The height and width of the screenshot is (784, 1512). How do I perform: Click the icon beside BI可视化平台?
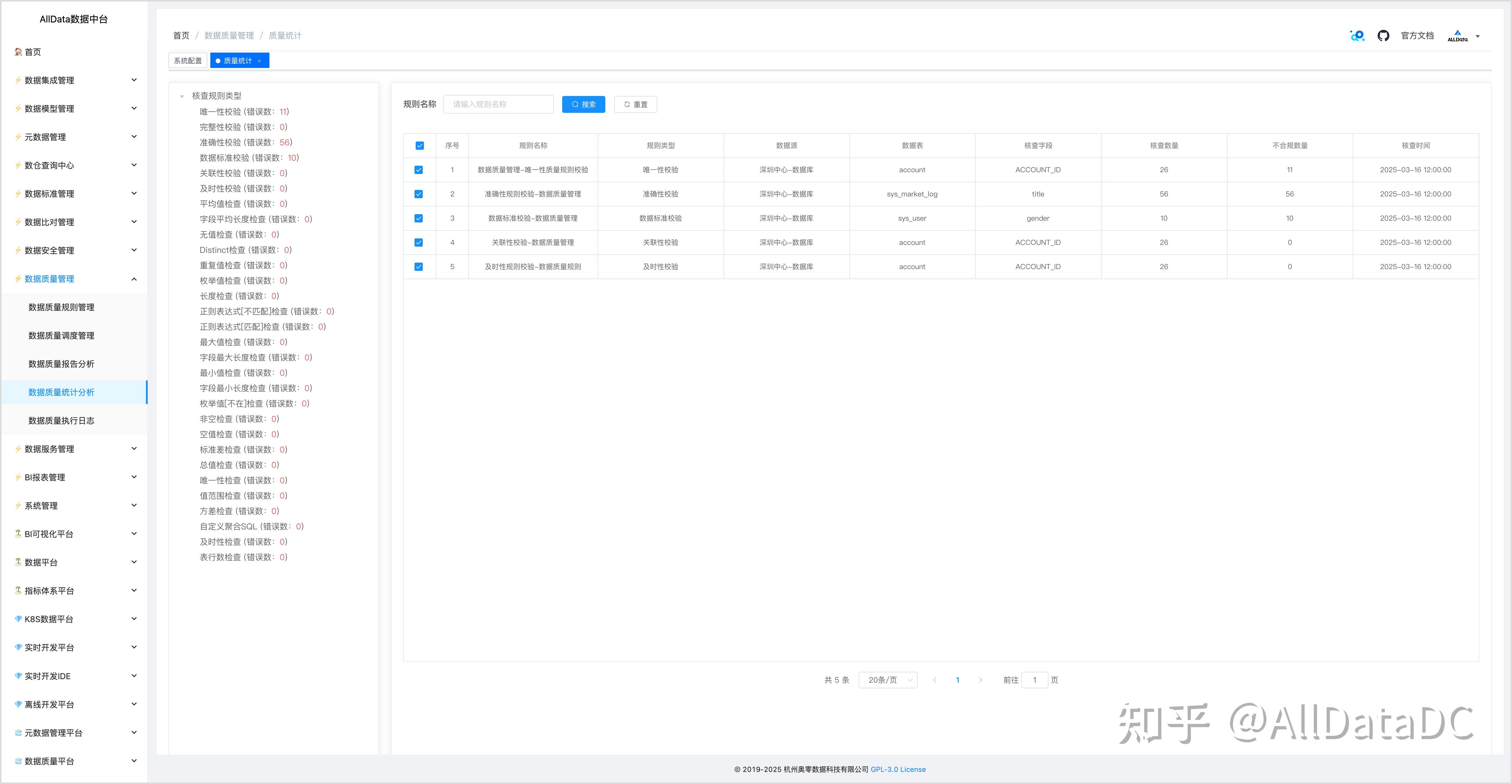pos(18,534)
